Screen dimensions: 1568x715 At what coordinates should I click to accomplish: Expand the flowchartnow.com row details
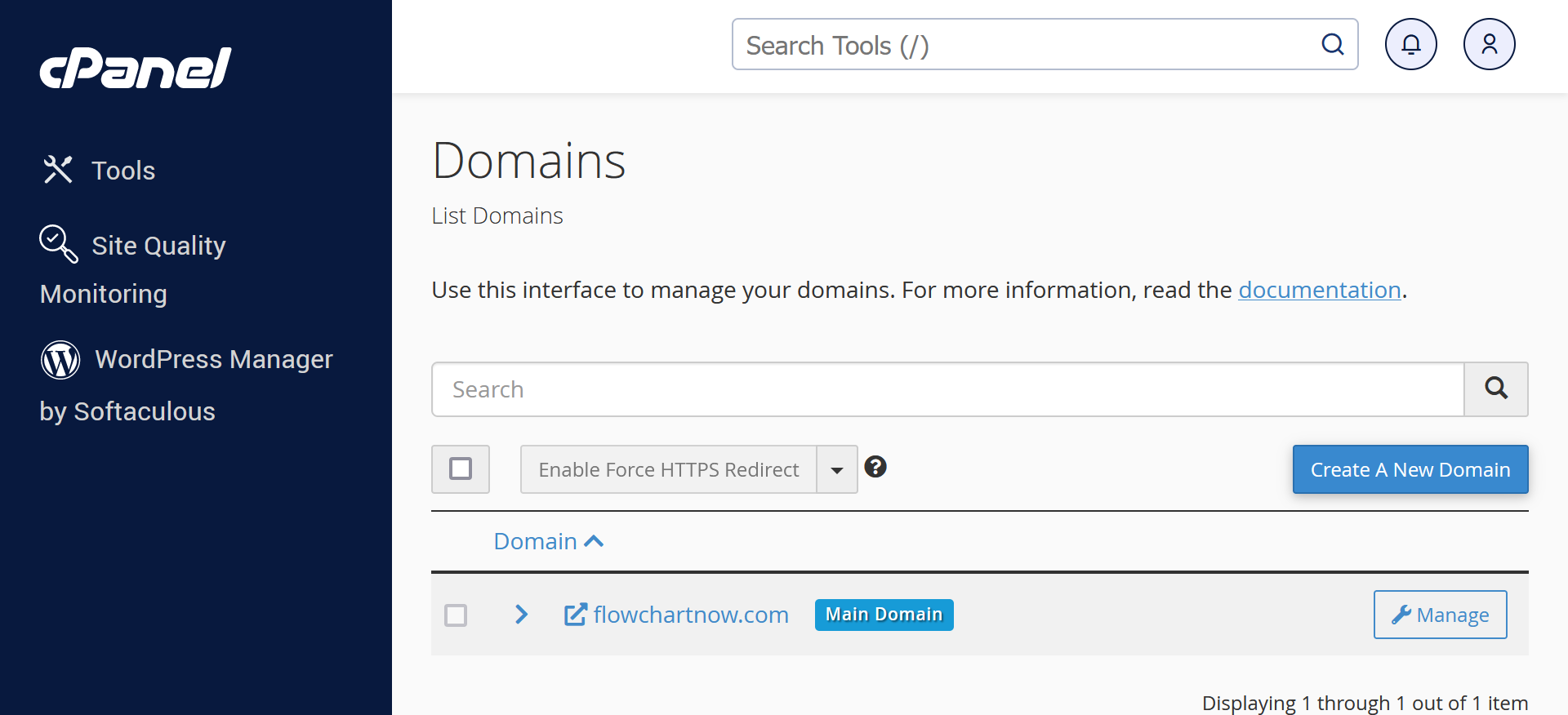coord(522,615)
